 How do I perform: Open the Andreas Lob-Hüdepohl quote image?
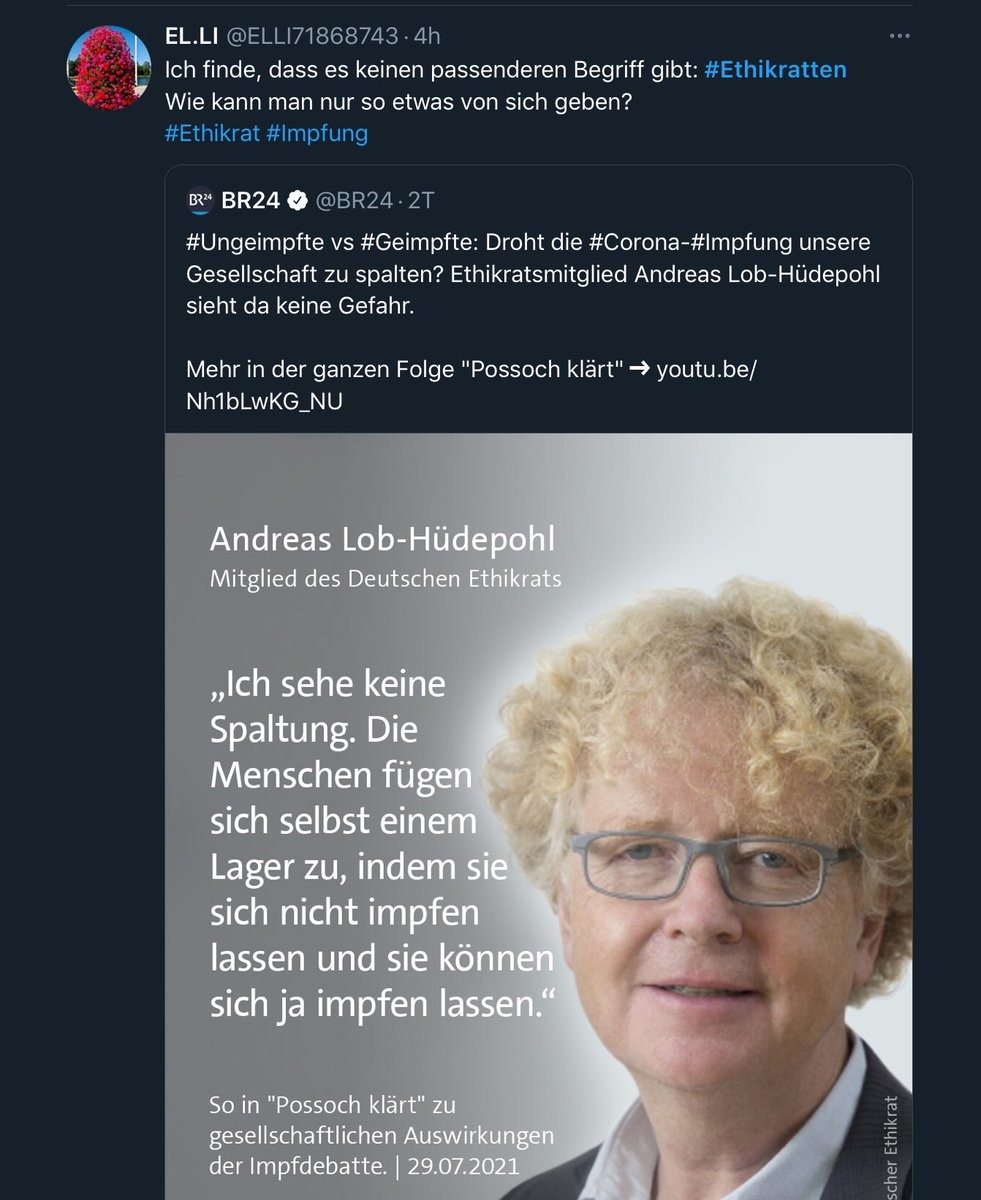click(539, 816)
